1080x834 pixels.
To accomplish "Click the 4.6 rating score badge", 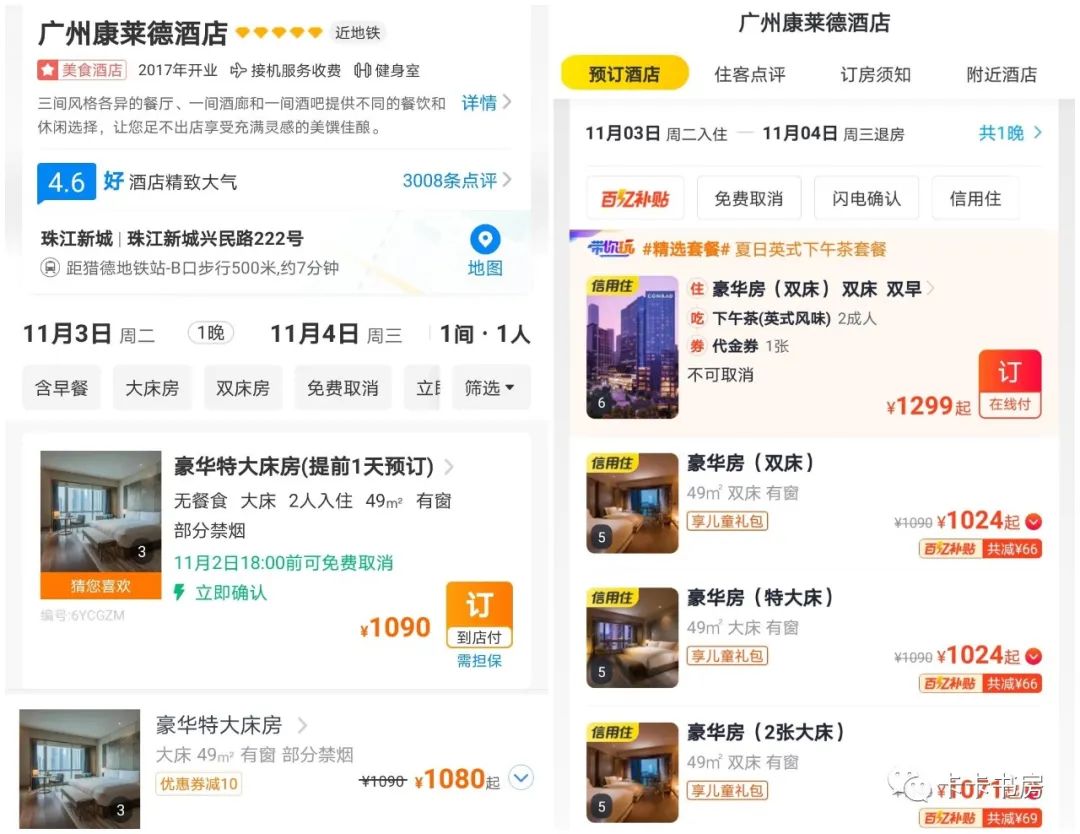I will click(66, 183).
